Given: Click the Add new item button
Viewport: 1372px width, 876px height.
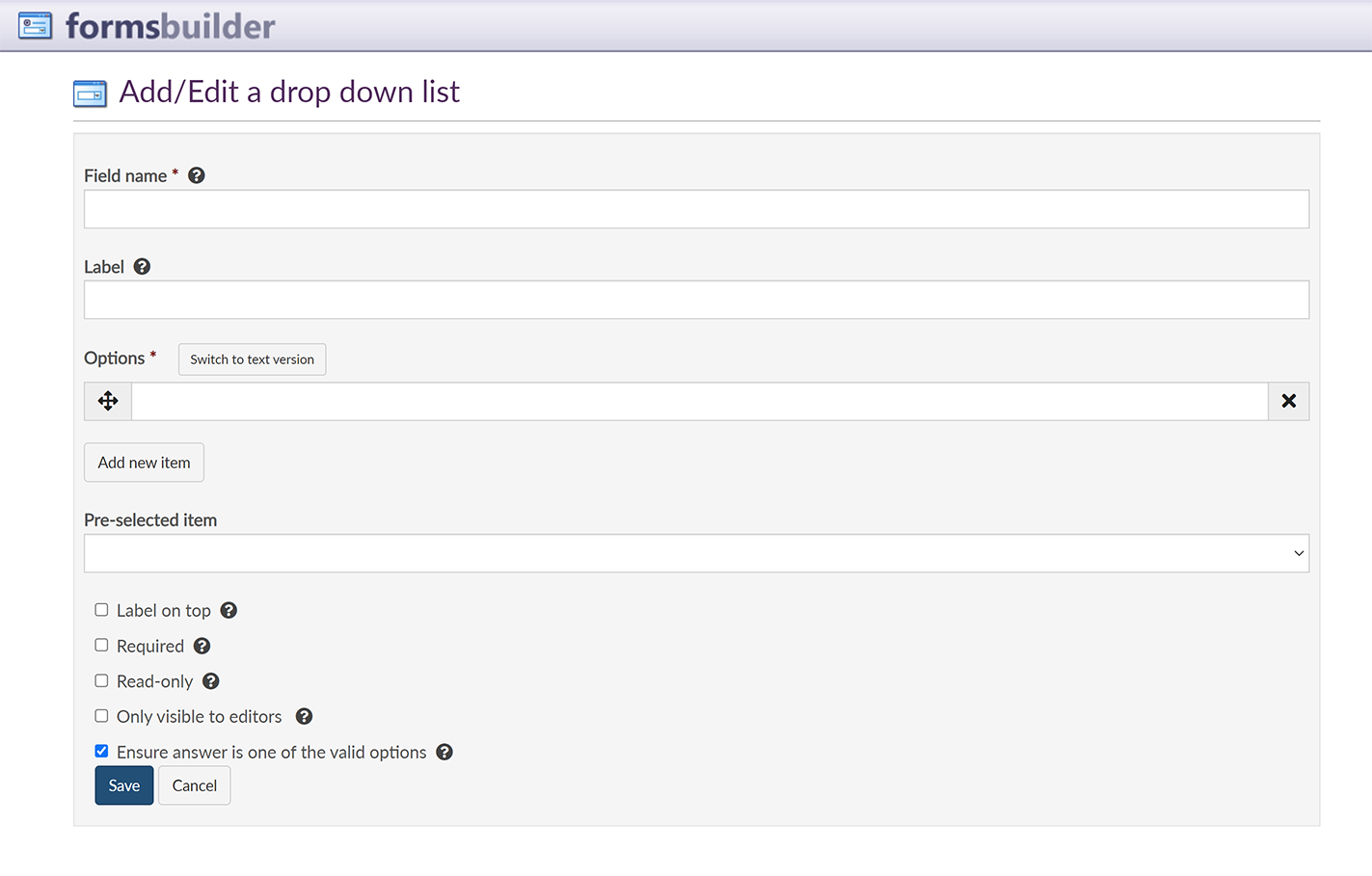Looking at the screenshot, I should point(144,463).
